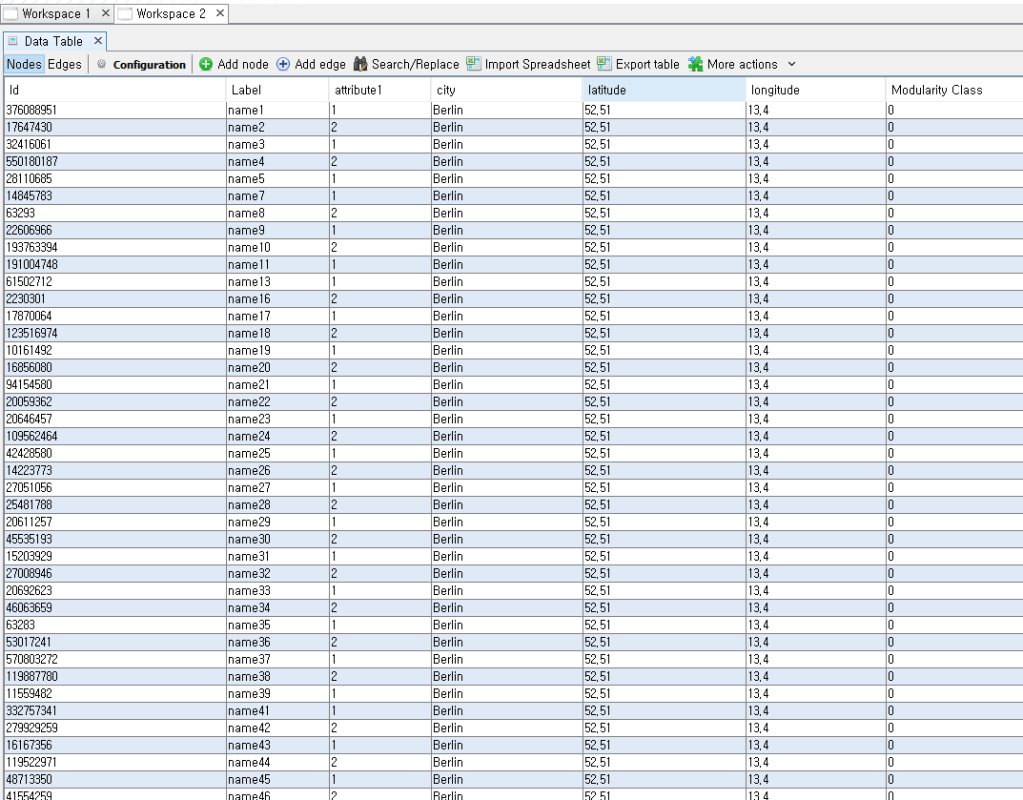The image size is (1023, 800).
Task: Switch to the Workspace 1 tab
Action: [56, 14]
